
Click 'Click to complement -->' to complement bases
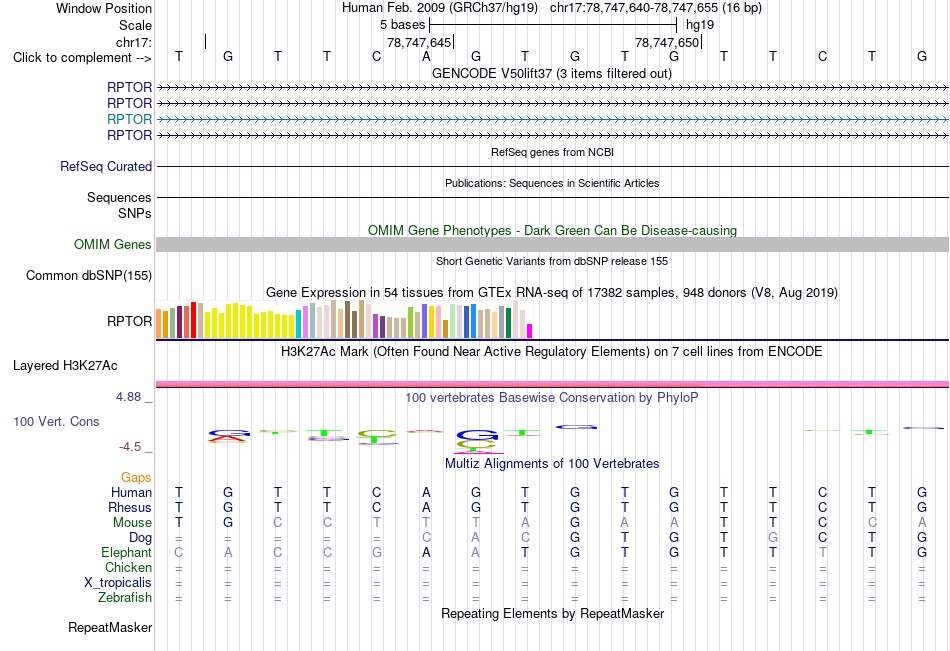pos(82,58)
